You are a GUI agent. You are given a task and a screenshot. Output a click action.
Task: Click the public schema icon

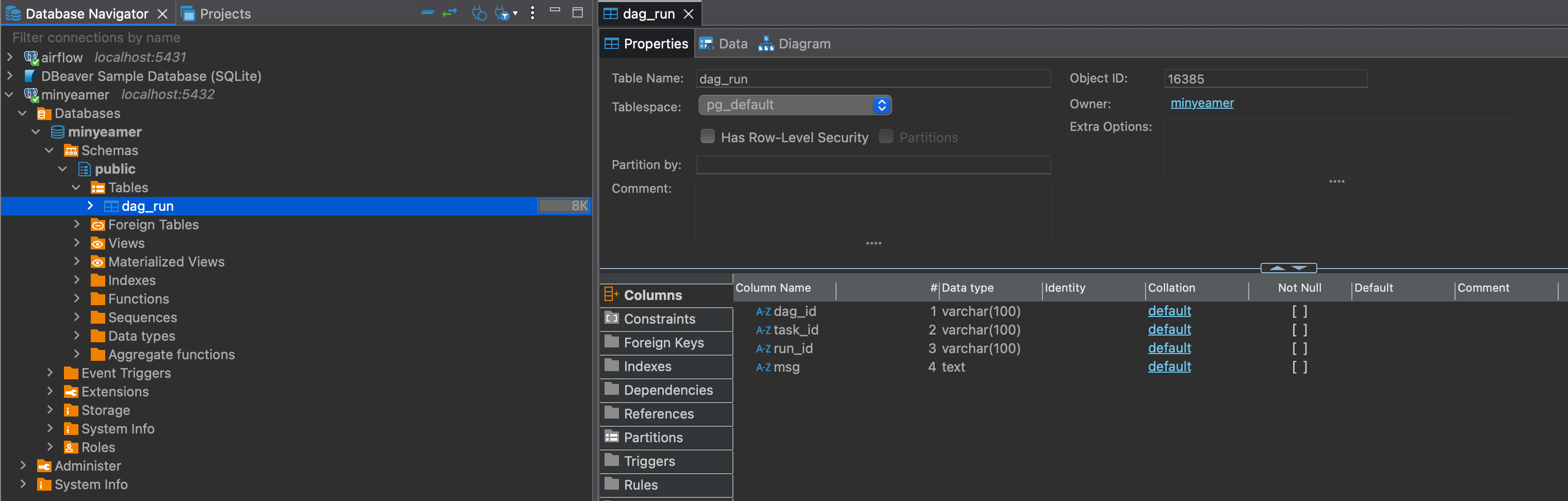[85, 169]
